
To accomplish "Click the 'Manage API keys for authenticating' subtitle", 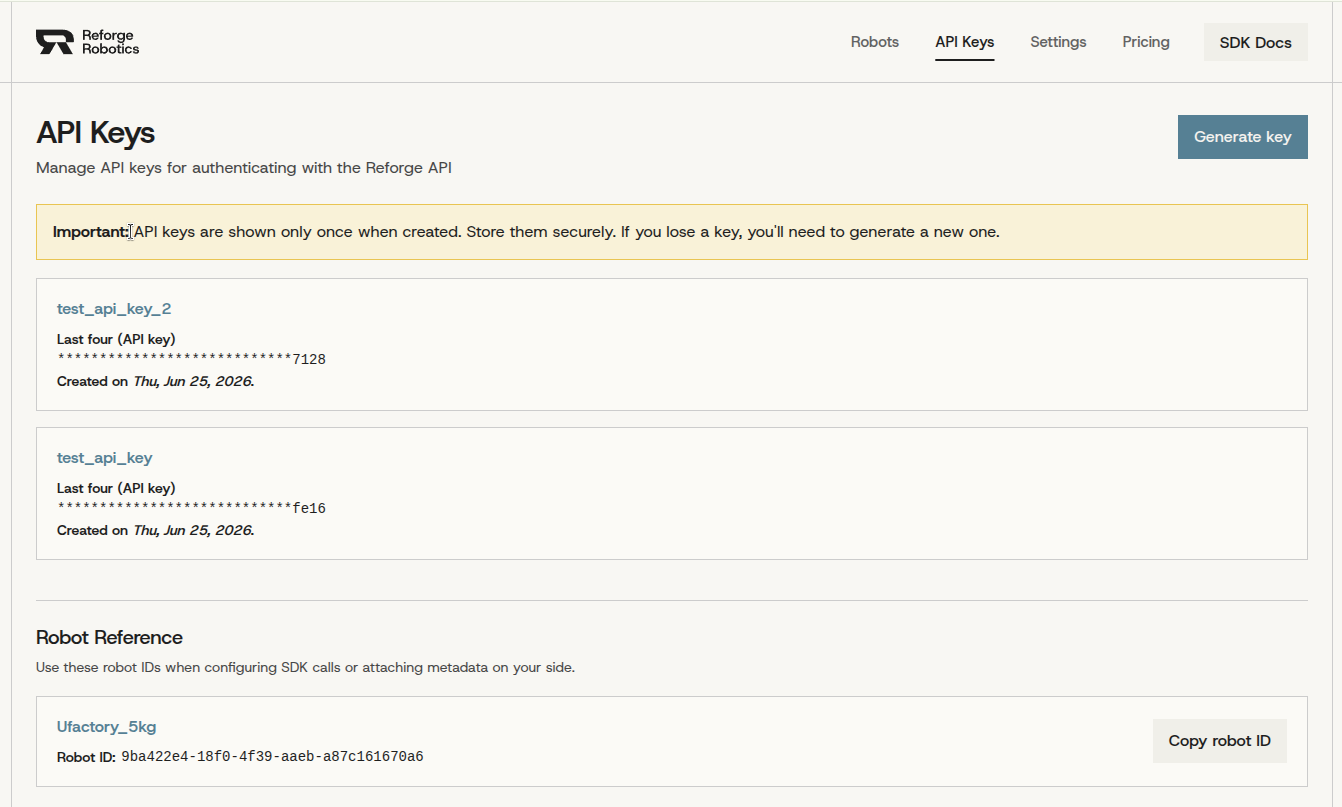I will [x=244, y=168].
